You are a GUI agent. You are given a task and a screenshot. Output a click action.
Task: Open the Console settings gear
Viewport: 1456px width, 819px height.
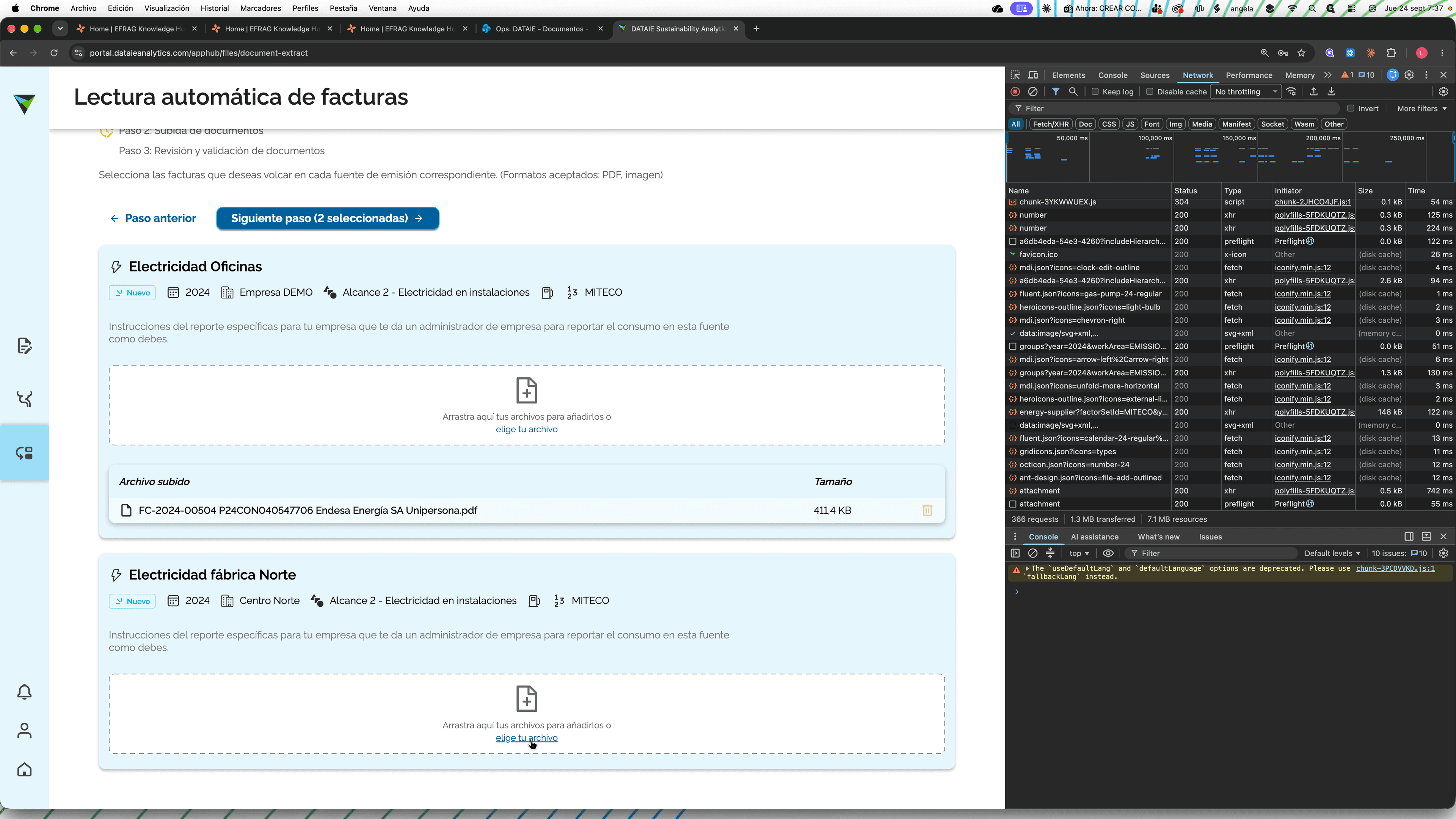click(x=1443, y=553)
